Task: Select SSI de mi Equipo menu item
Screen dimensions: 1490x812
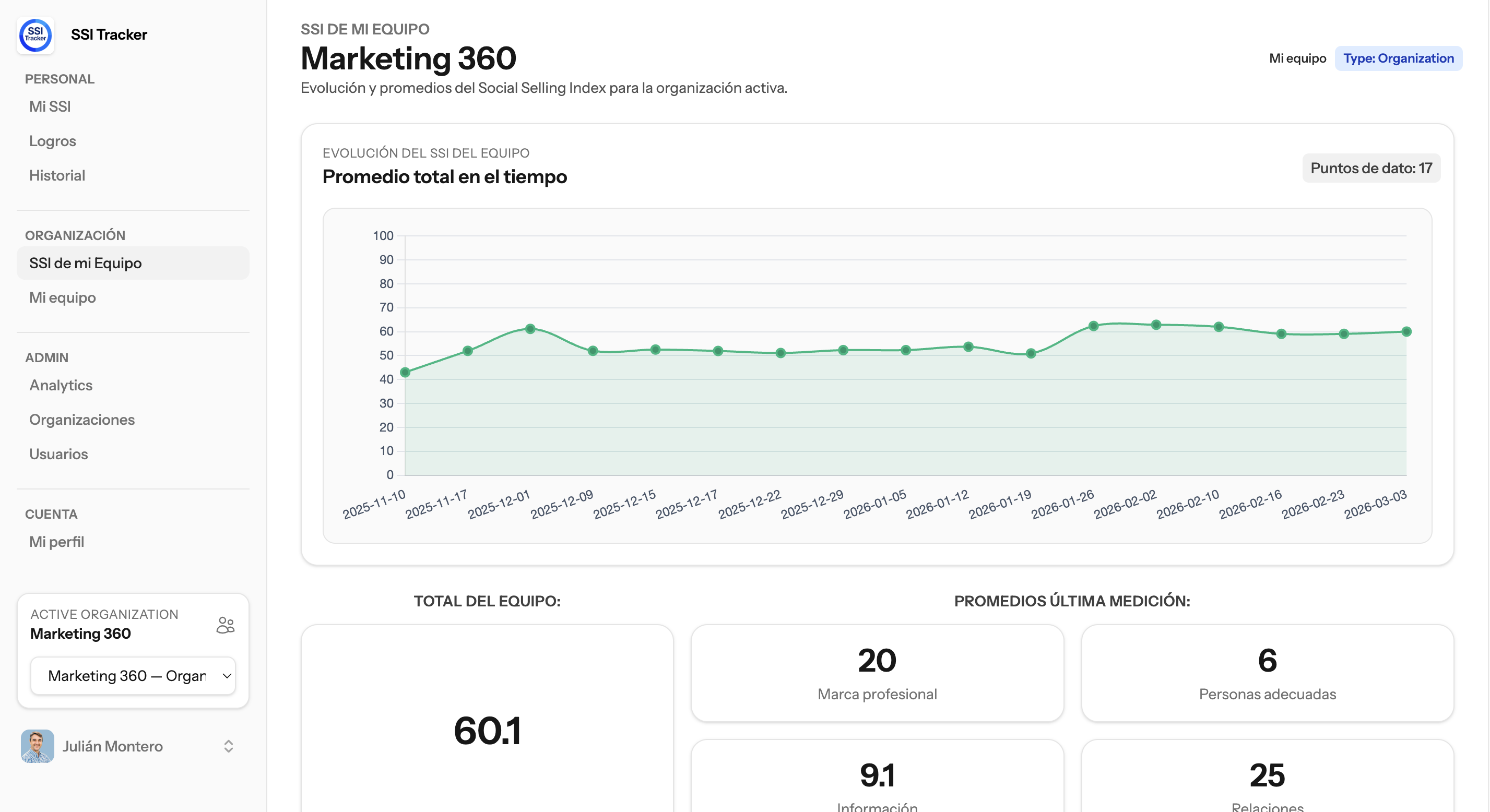Action: click(x=86, y=263)
